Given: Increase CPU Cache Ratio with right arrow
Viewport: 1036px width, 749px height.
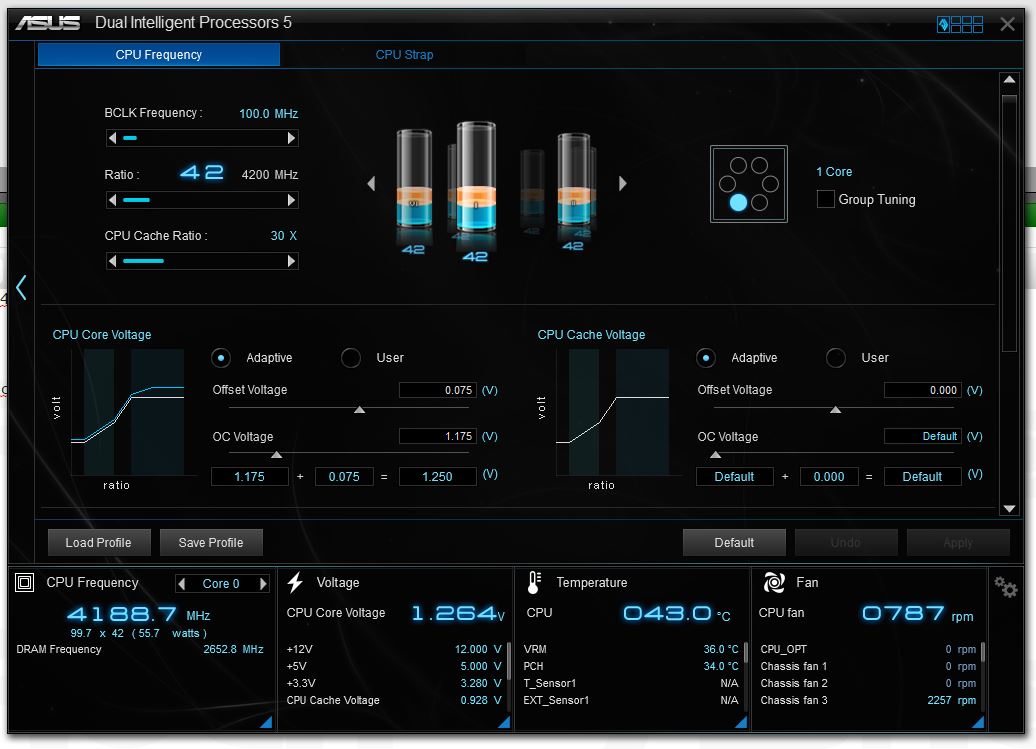Looking at the screenshot, I should tap(291, 261).
